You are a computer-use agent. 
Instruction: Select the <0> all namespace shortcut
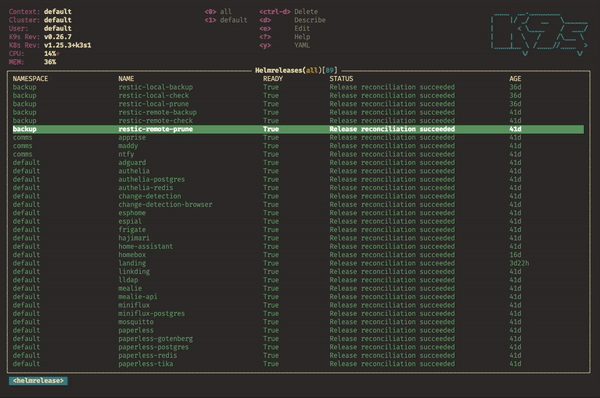coord(218,12)
